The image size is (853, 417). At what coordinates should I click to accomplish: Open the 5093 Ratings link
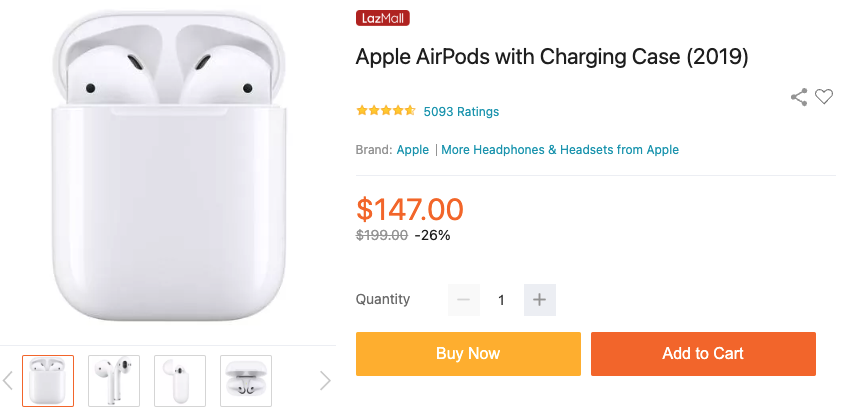[461, 111]
